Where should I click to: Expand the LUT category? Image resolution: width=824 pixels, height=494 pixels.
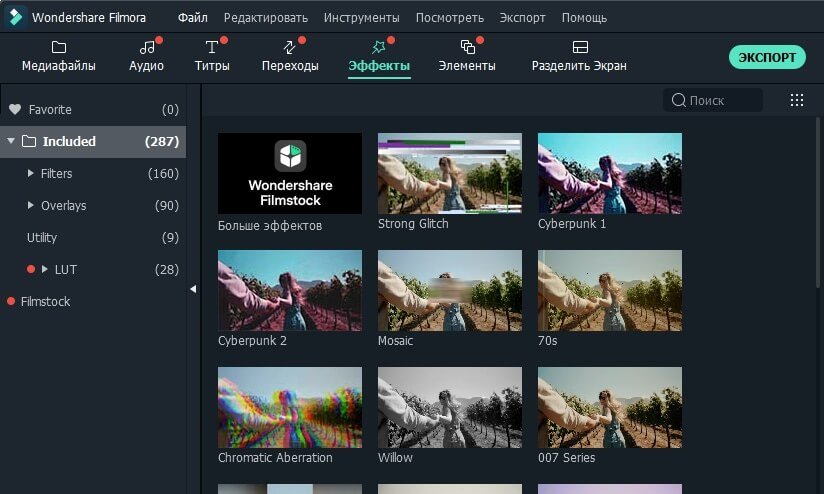pyautogui.click(x=45, y=269)
